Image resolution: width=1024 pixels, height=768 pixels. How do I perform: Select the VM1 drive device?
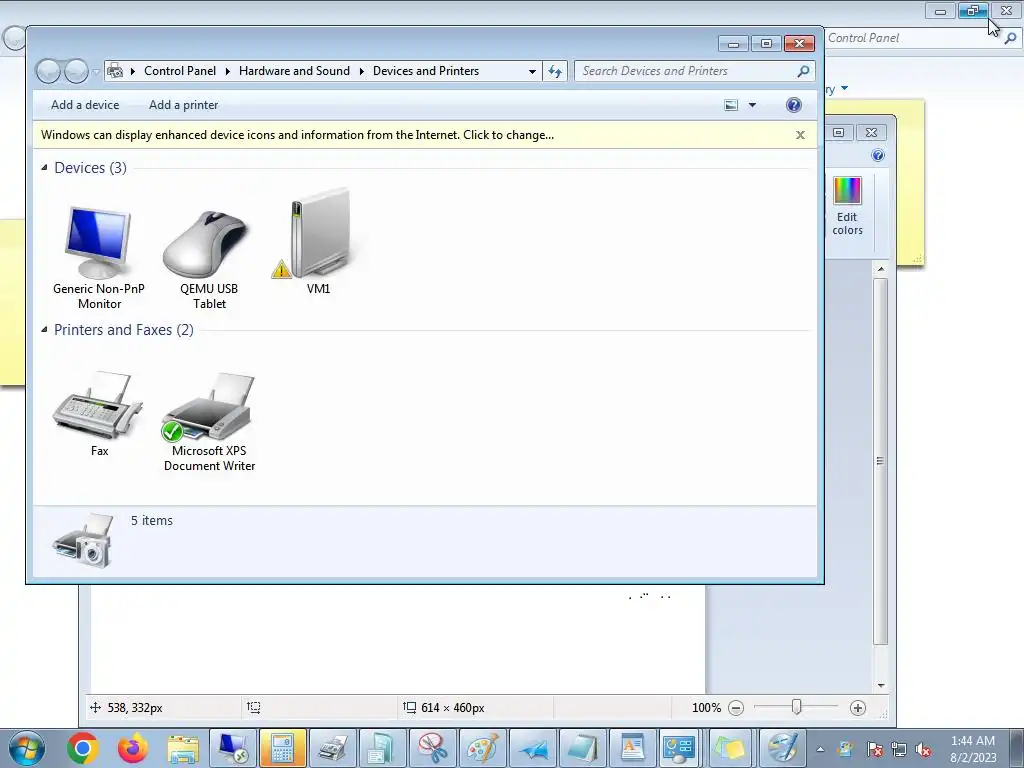tap(319, 243)
